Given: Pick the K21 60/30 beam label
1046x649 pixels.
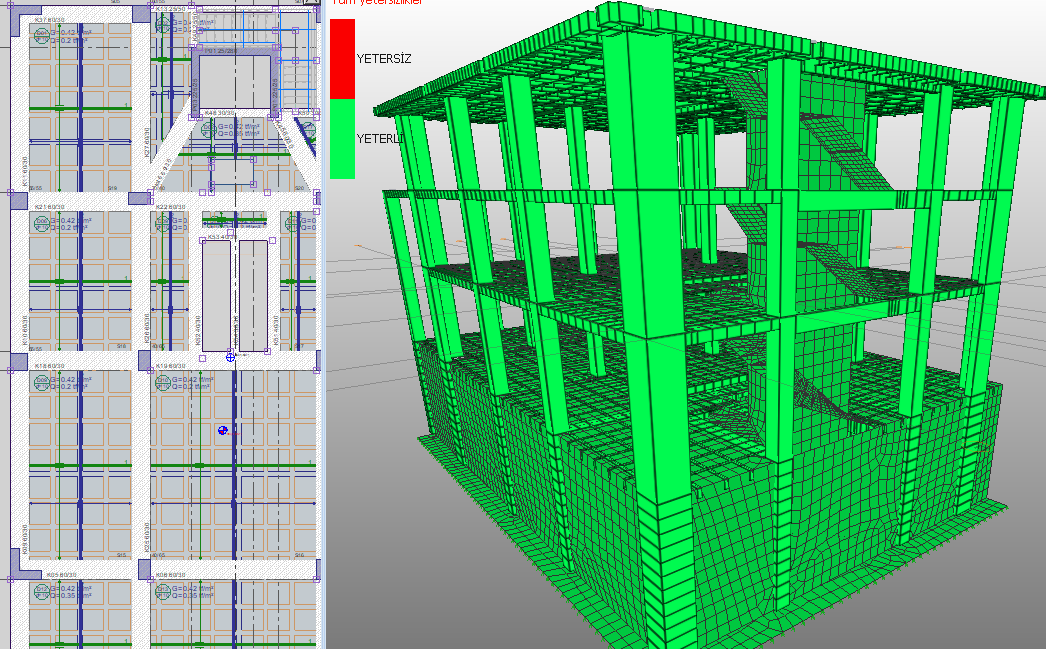Looking at the screenshot, I should click(47, 207).
